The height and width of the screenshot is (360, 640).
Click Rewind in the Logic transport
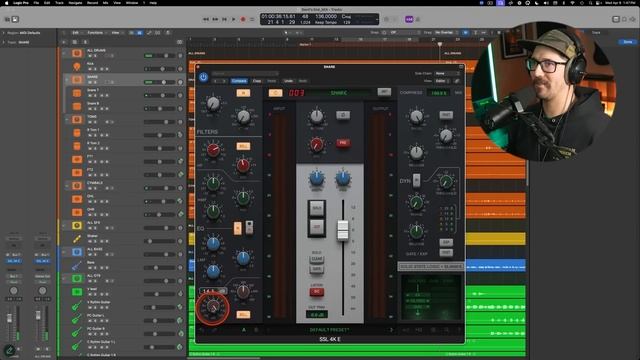(206, 19)
